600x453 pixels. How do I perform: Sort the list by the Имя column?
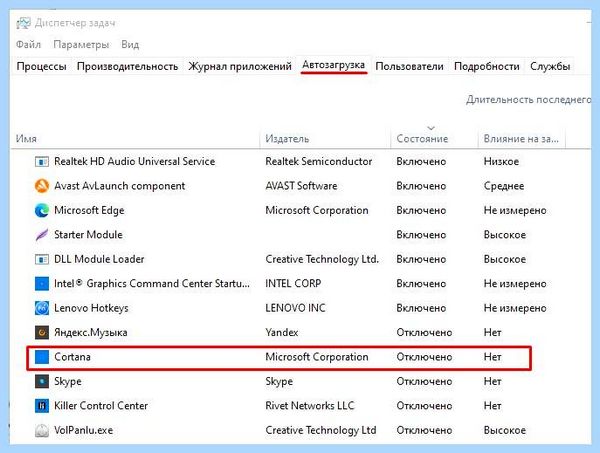click(26, 139)
